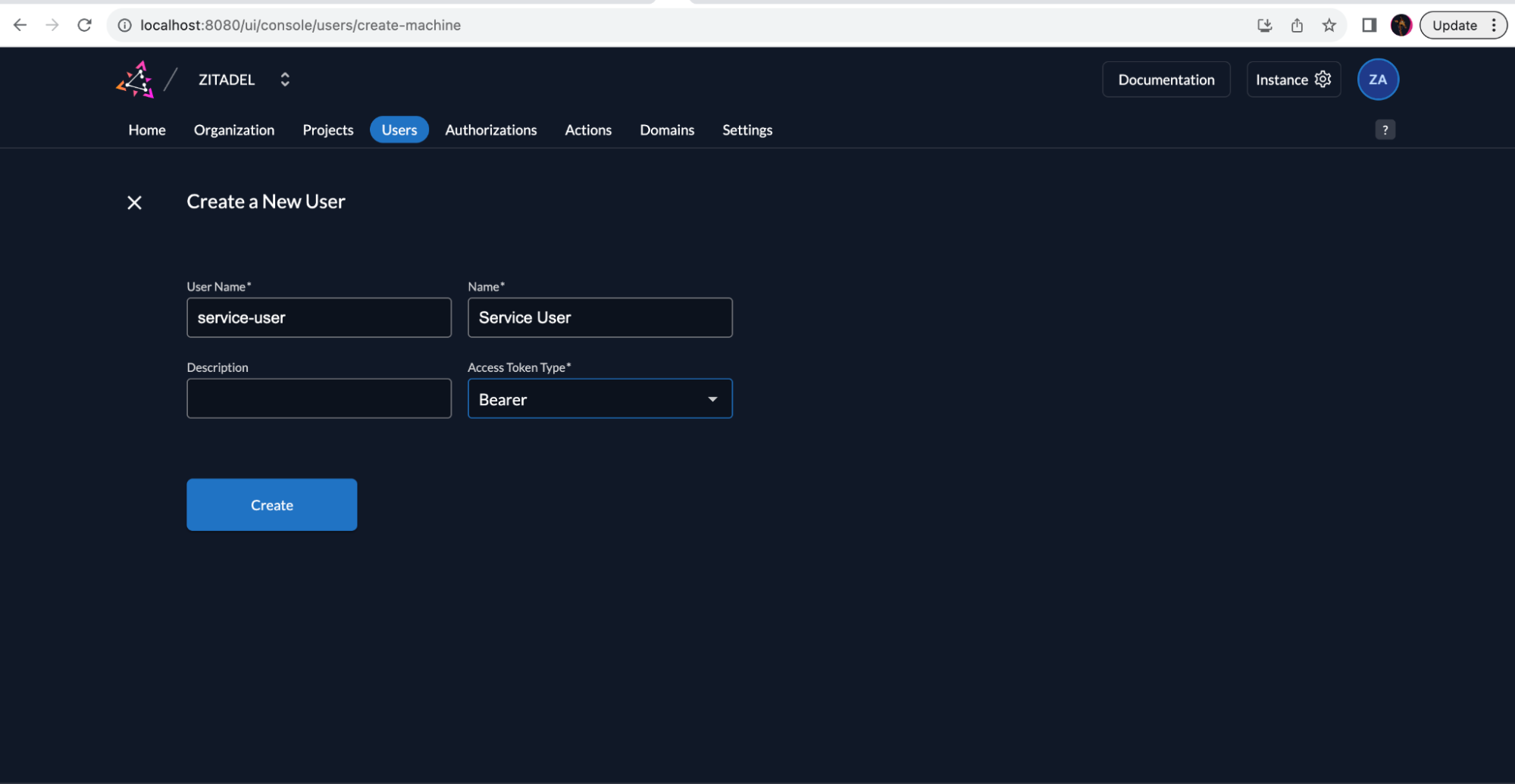Open the Authorizations tab
Viewport: 1515px width, 784px height.
point(490,130)
